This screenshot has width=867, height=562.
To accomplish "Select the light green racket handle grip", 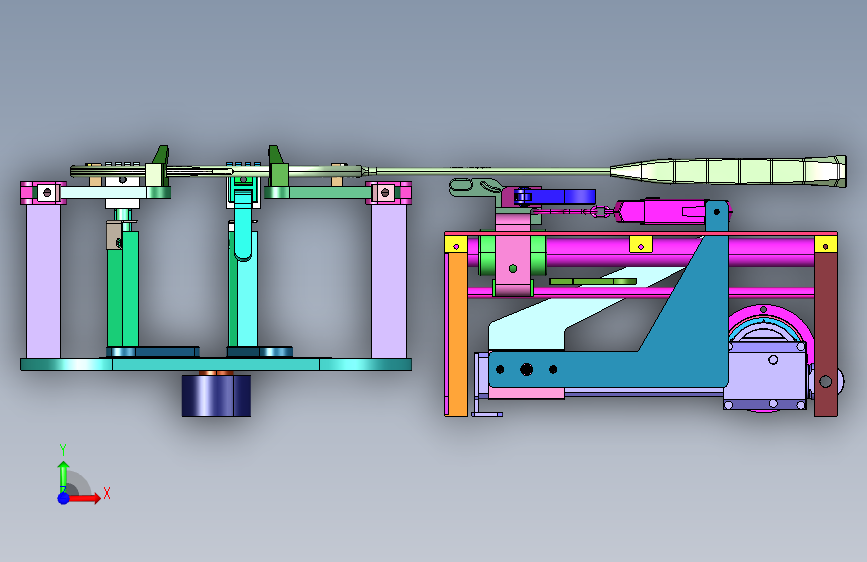I will pos(728,171).
